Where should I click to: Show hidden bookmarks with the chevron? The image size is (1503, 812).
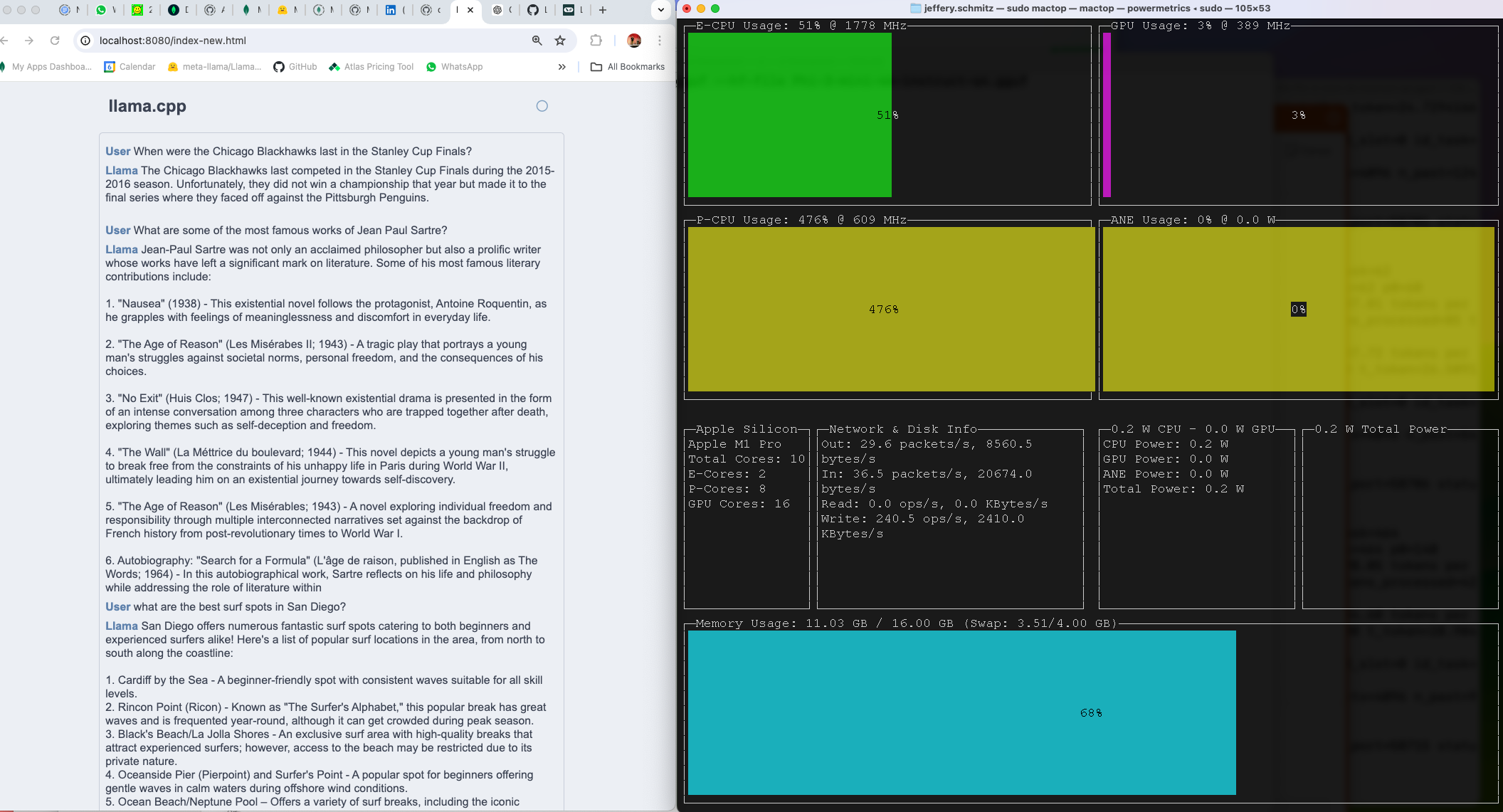pyautogui.click(x=562, y=67)
